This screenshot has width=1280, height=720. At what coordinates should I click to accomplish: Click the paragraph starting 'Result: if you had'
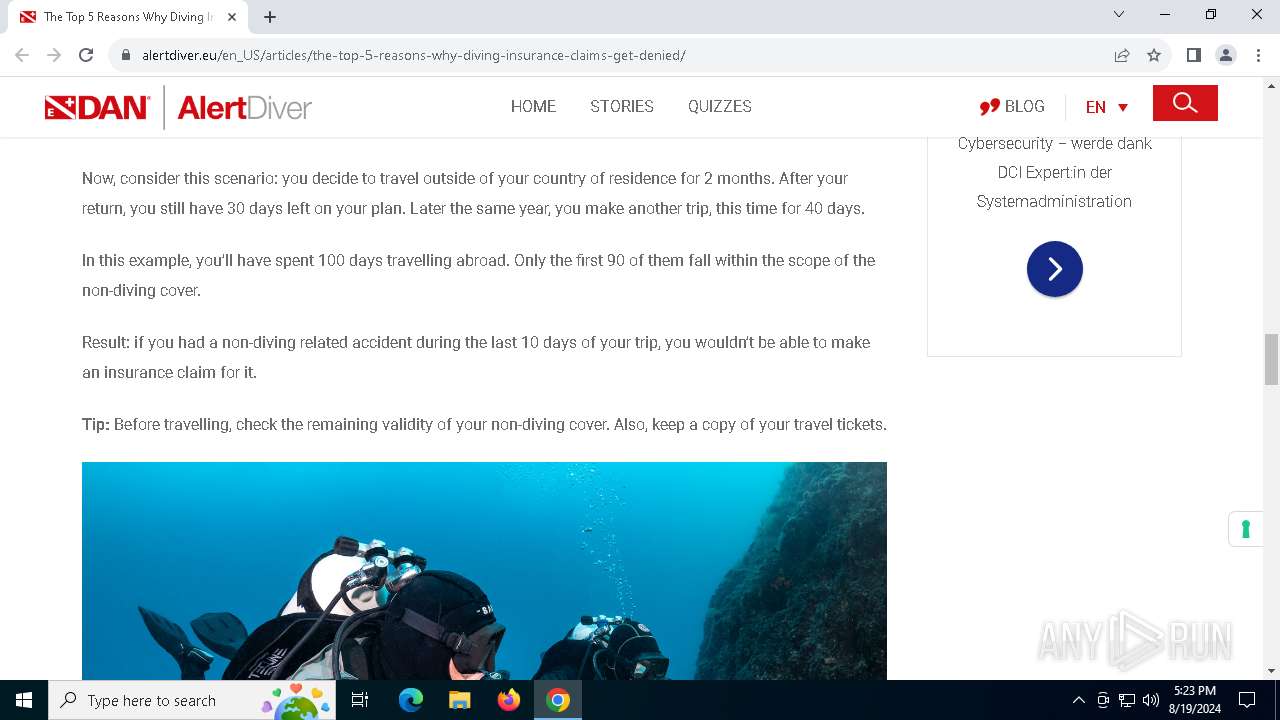[x=476, y=357]
